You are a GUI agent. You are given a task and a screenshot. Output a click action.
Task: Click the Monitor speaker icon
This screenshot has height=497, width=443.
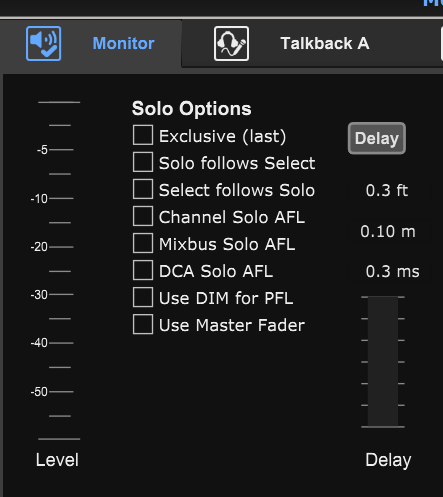point(43,43)
